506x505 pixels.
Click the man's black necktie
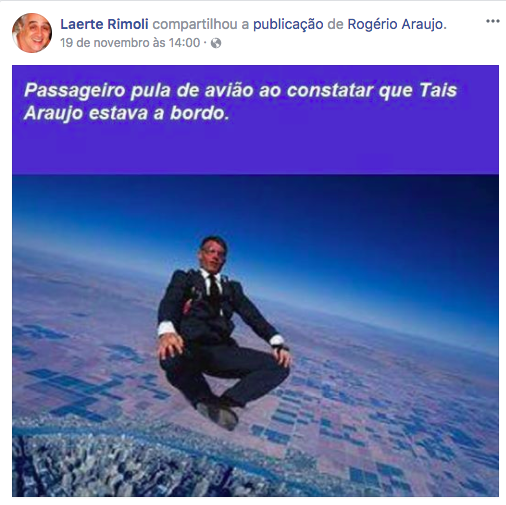click(x=214, y=288)
